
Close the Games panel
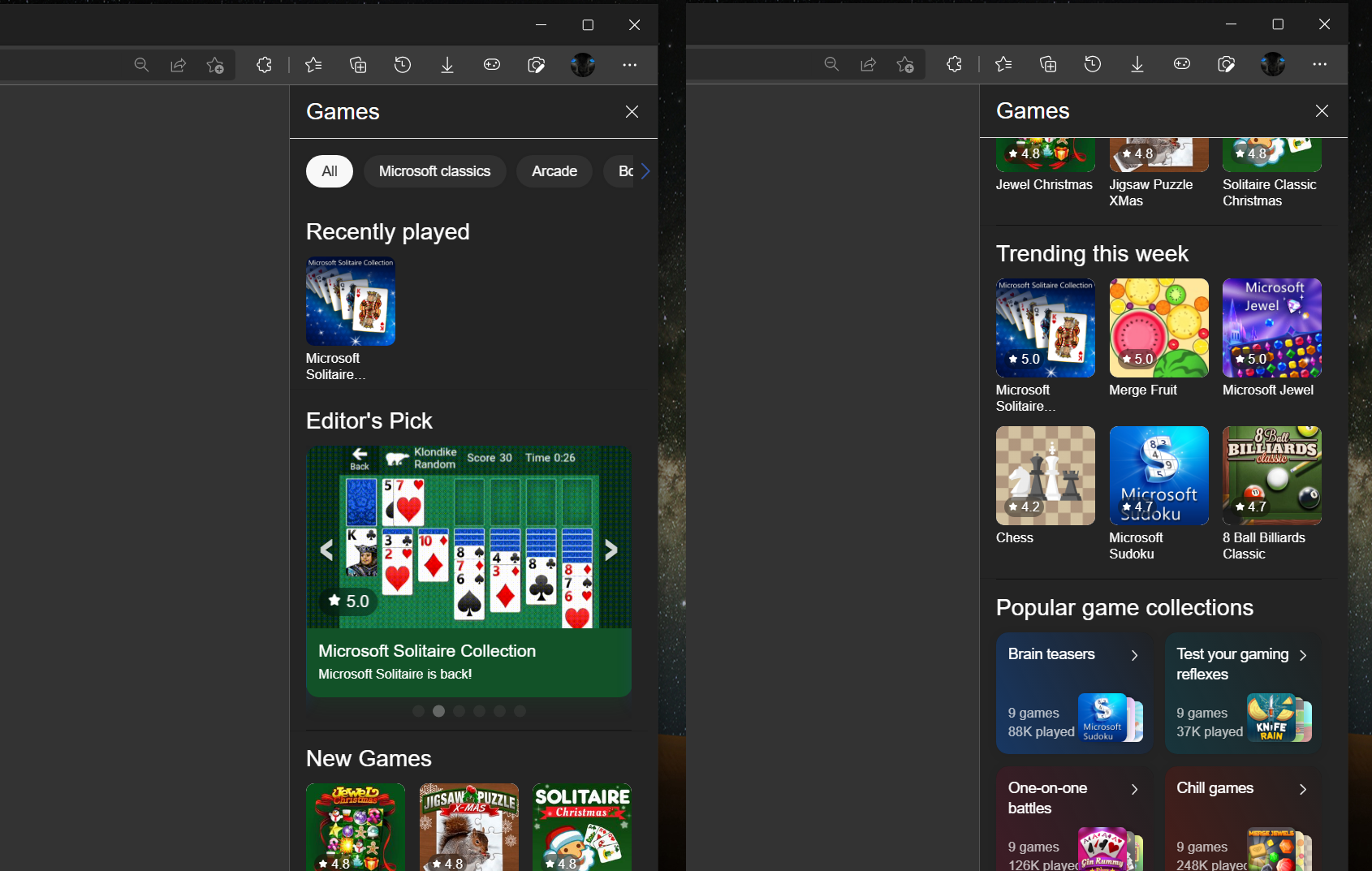pyautogui.click(x=632, y=111)
